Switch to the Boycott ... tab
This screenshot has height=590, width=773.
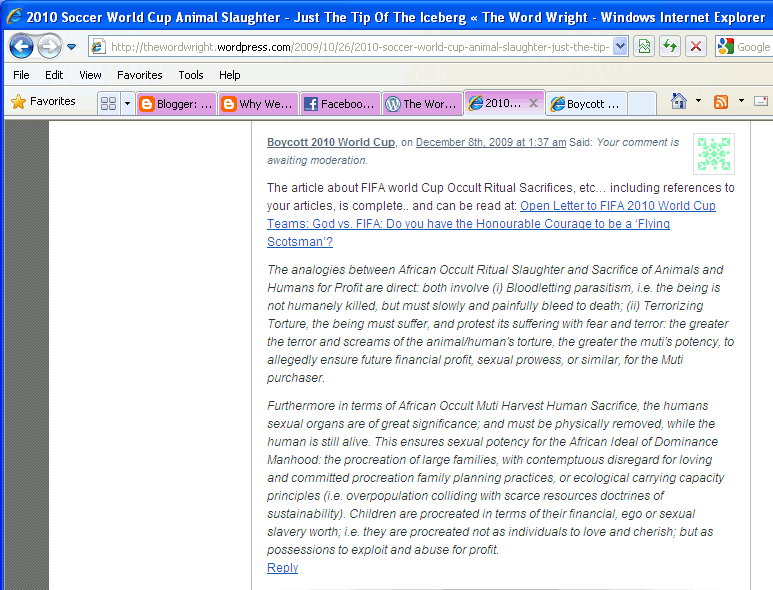tap(586, 104)
